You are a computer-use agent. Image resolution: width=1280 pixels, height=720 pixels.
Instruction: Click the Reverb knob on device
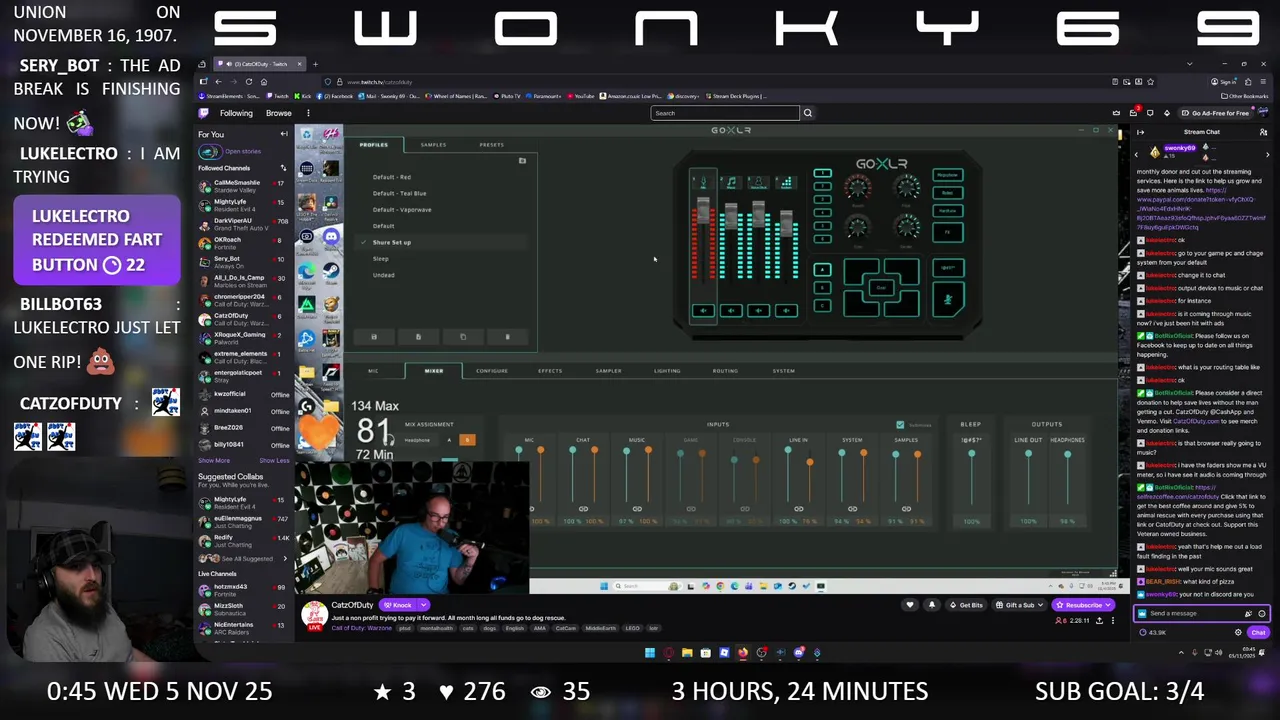[858, 187]
